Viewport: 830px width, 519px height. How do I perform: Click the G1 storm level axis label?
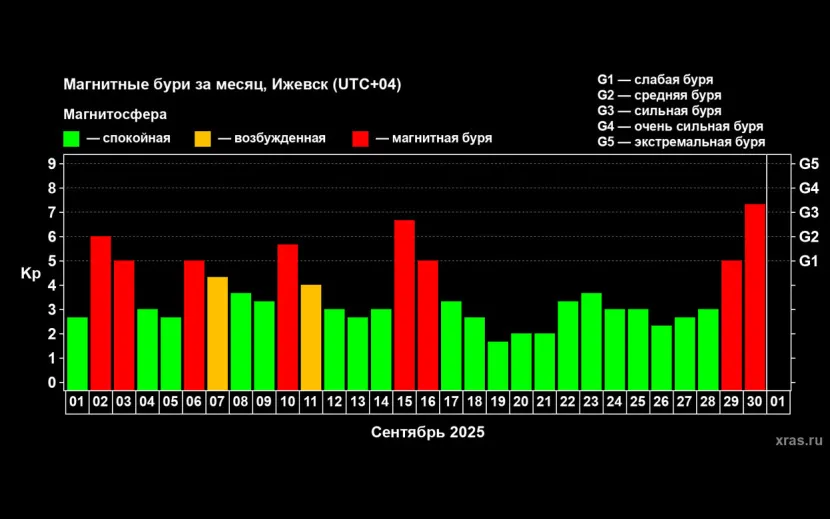(808, 261)
